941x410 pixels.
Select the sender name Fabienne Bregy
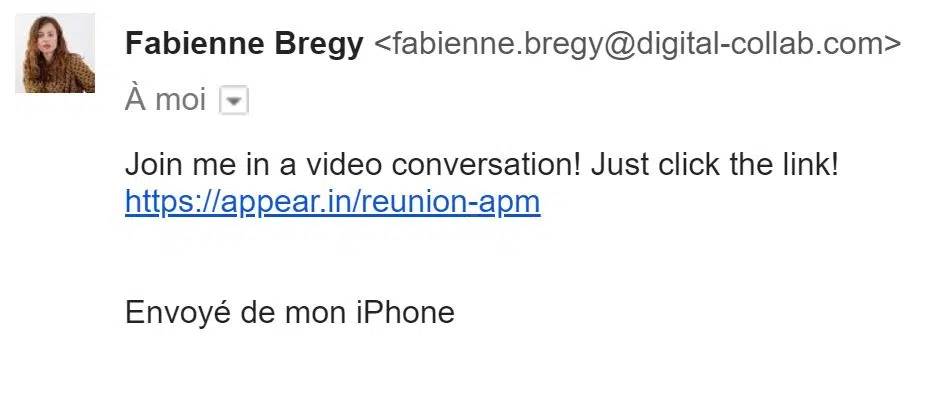pos(244,44)
